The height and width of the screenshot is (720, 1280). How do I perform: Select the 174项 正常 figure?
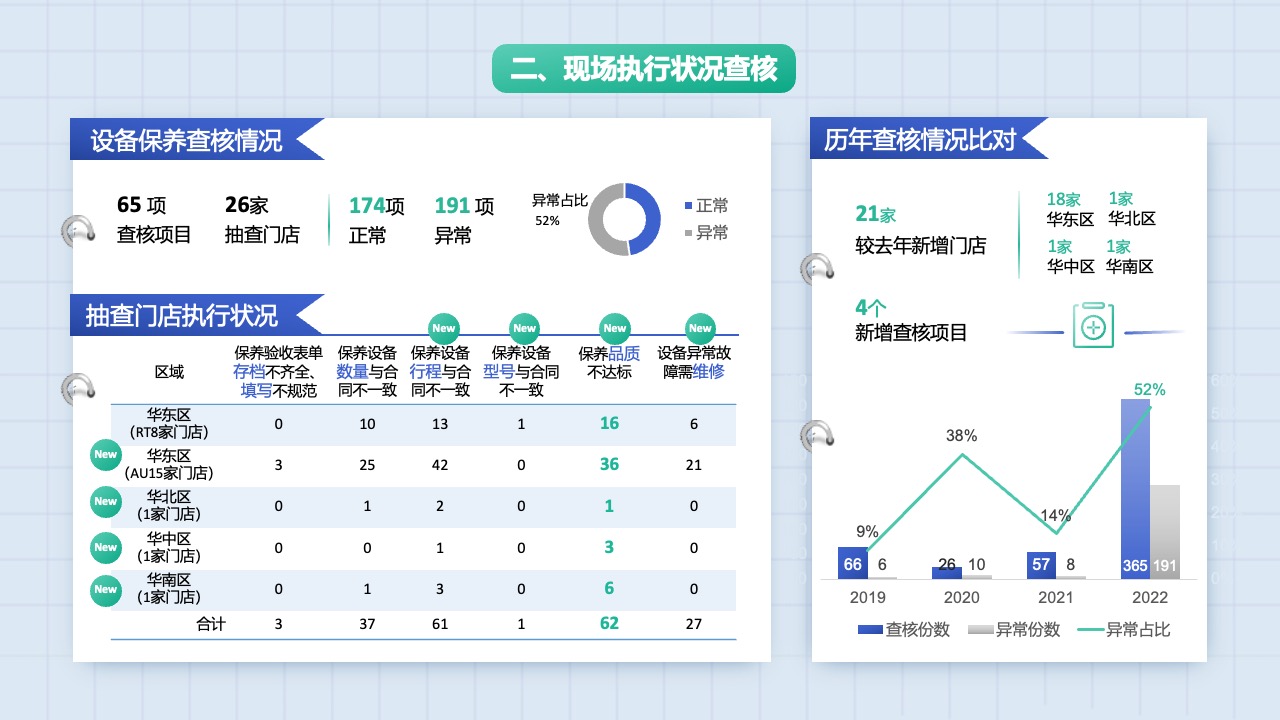pyautogui.click(x=377, y=220)
